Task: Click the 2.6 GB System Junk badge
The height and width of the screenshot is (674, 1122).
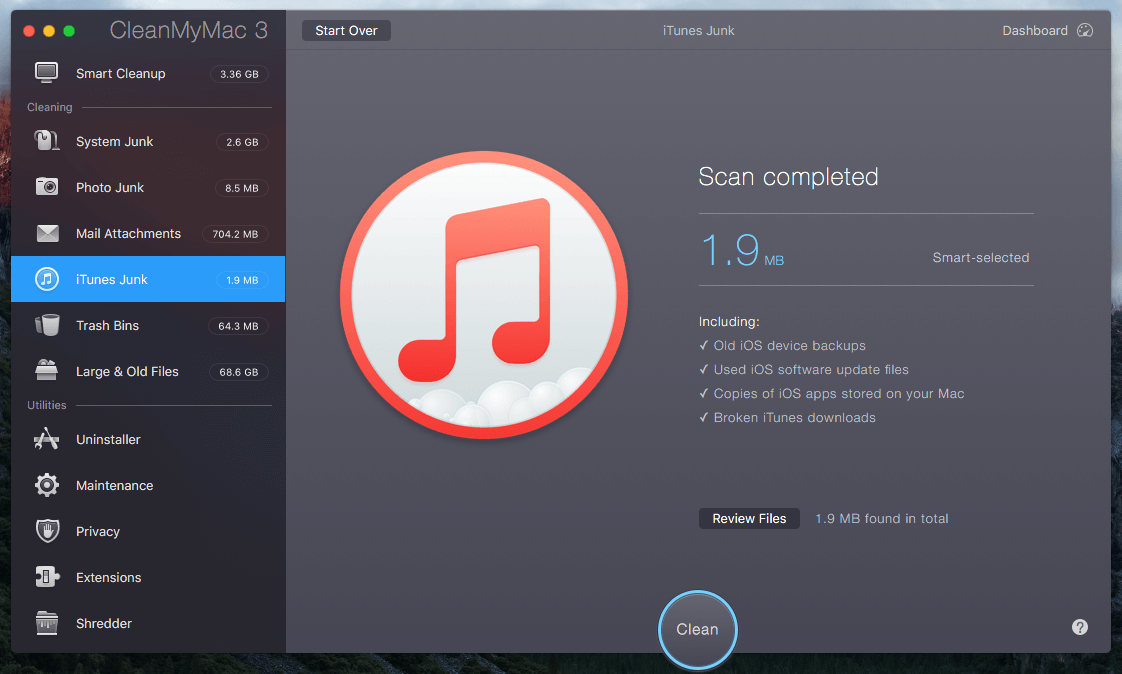Action: (x=242, y=142)
